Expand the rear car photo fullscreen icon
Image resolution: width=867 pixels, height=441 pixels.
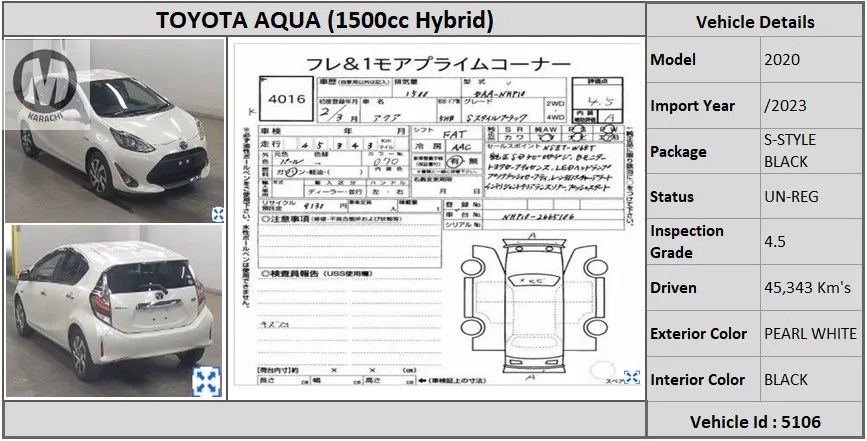click(206, 381)
